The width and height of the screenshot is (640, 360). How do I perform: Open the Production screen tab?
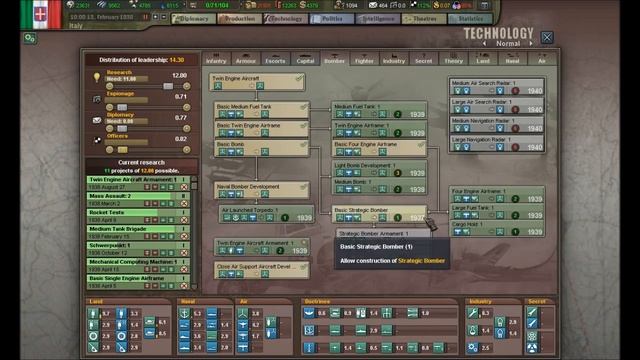point(239,19)
